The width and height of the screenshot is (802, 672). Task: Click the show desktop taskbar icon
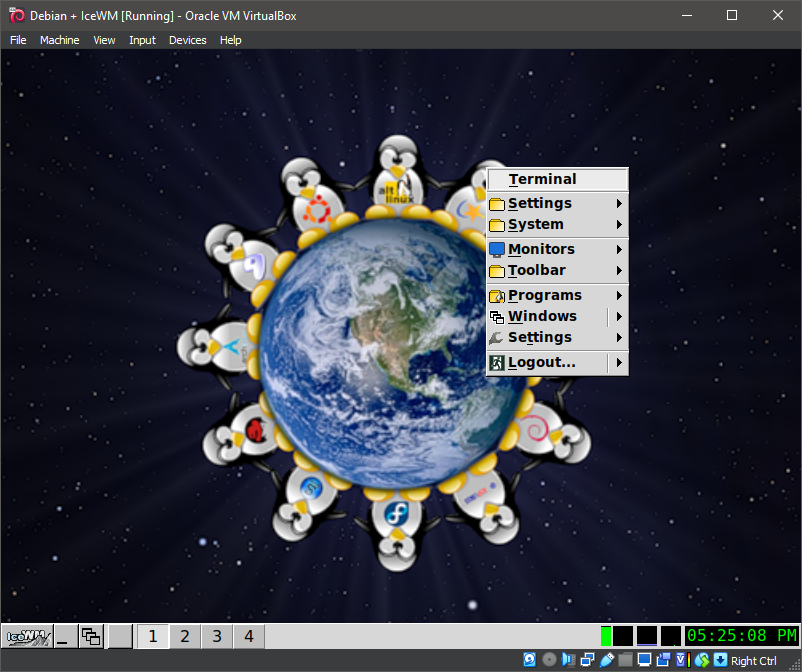(65, 636)
